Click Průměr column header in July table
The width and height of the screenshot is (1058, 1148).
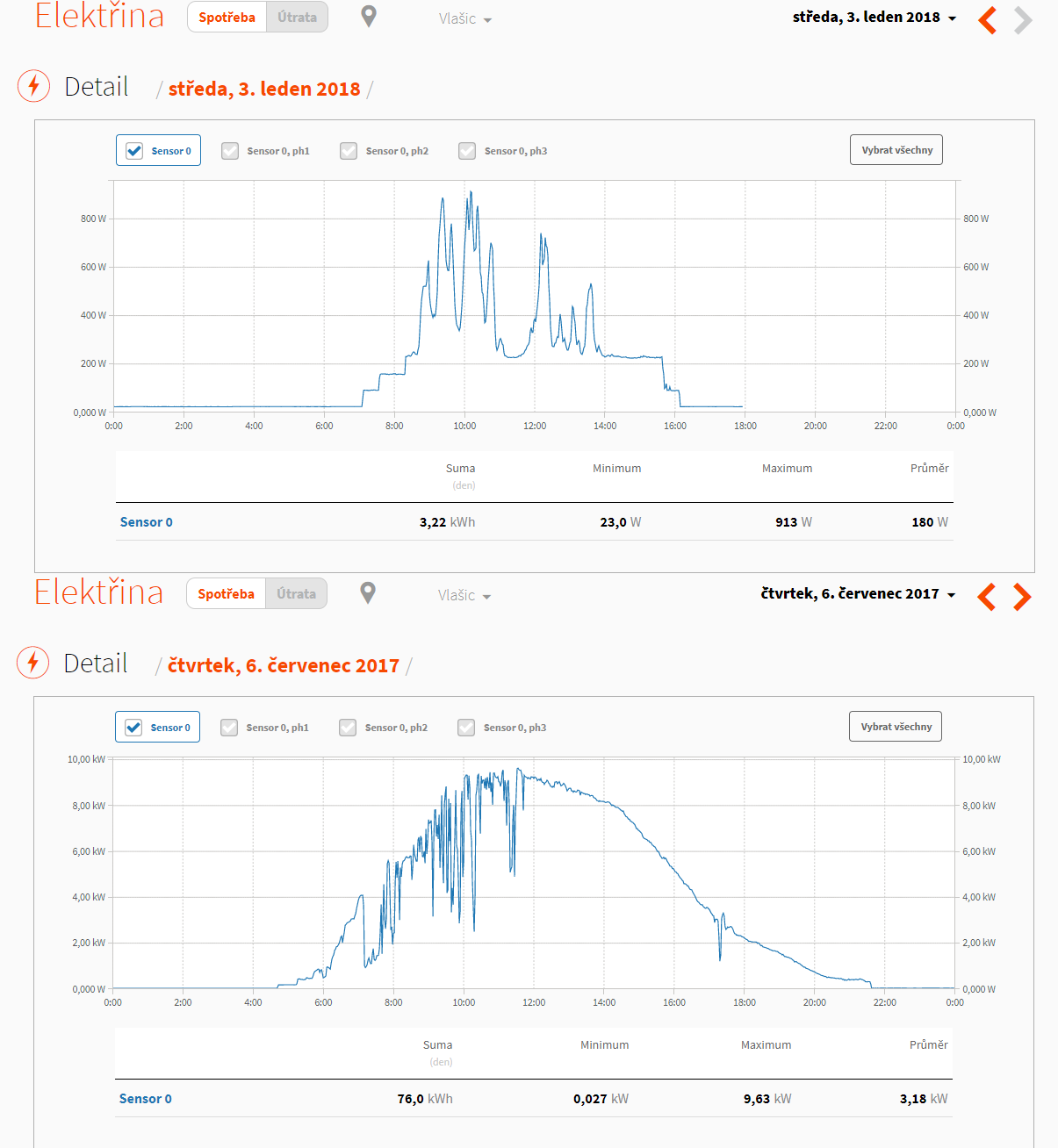929,1045
